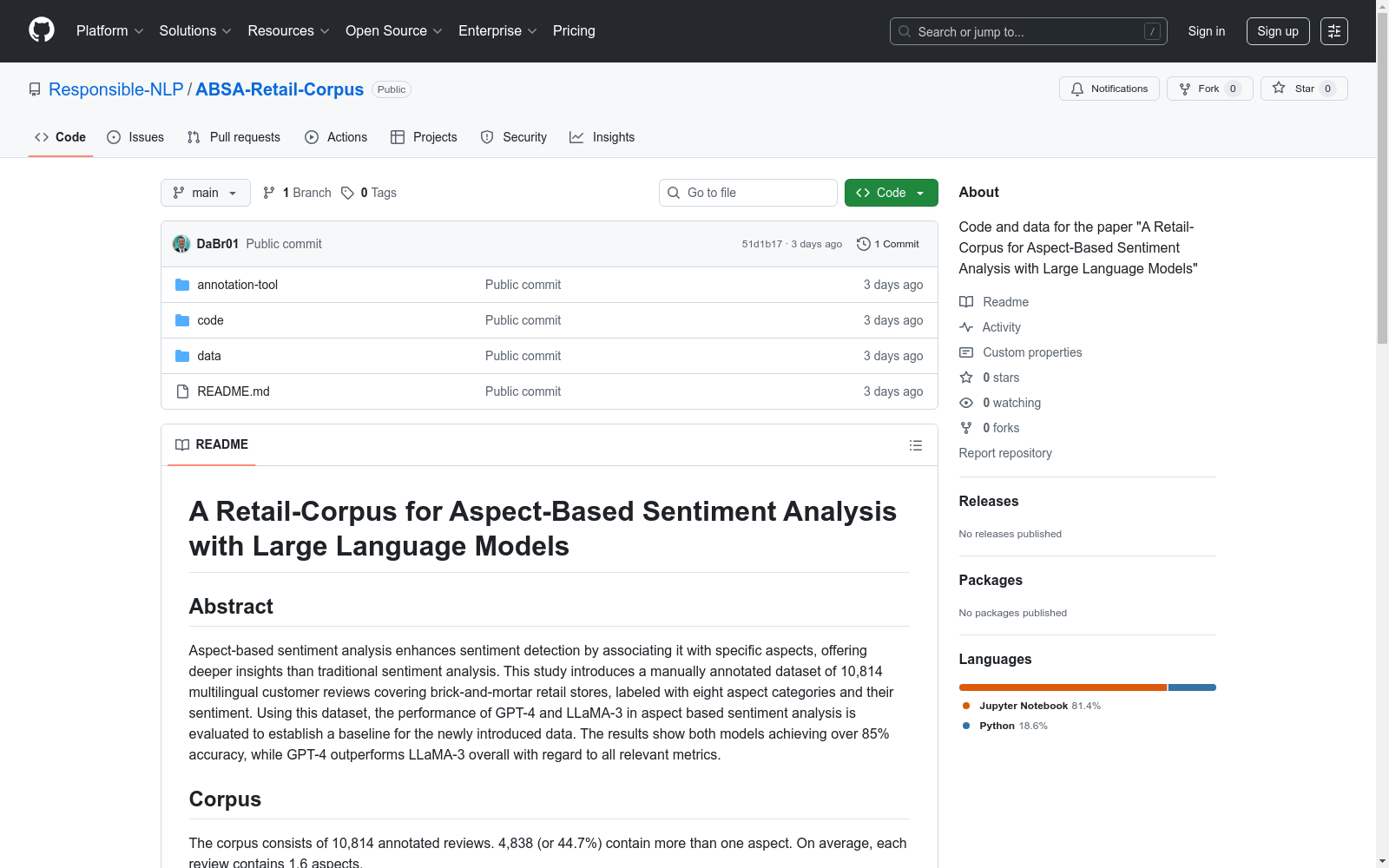Click the Issues circle icon
Screen dimensions: 1389x868
[114, 137]
